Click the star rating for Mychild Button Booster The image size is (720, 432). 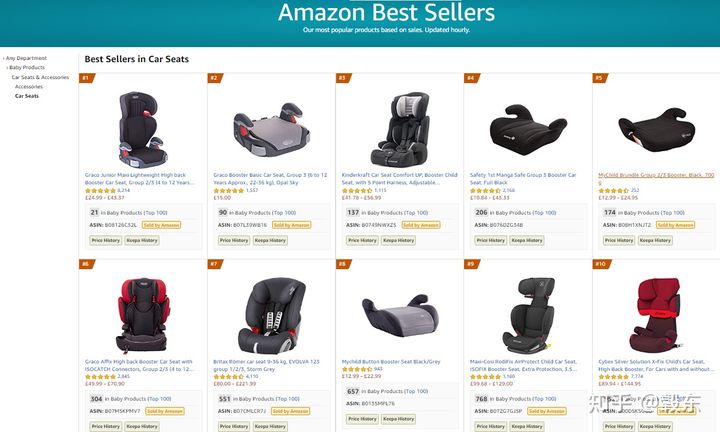[357, 369]
